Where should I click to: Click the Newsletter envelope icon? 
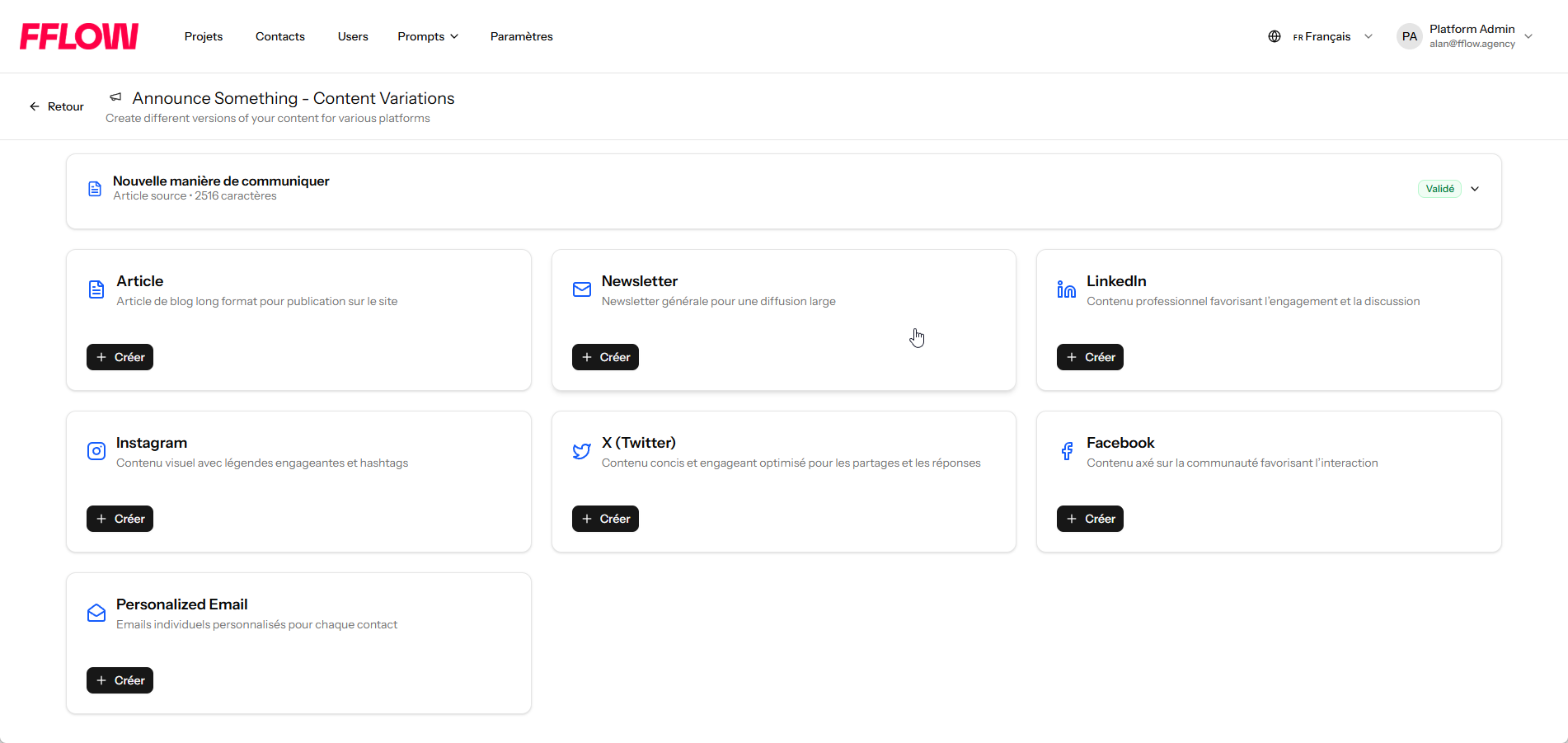click(x=582, y=289)
